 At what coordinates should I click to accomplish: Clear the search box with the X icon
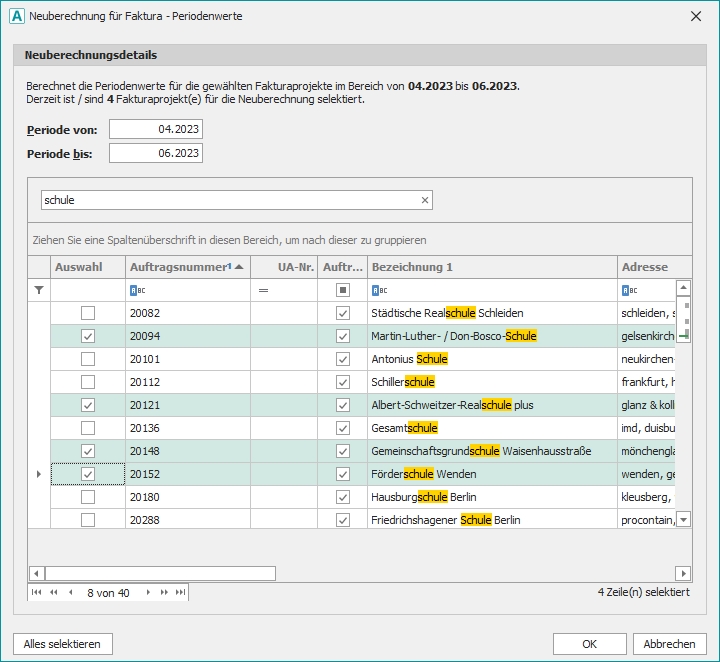tap(424, 200)
